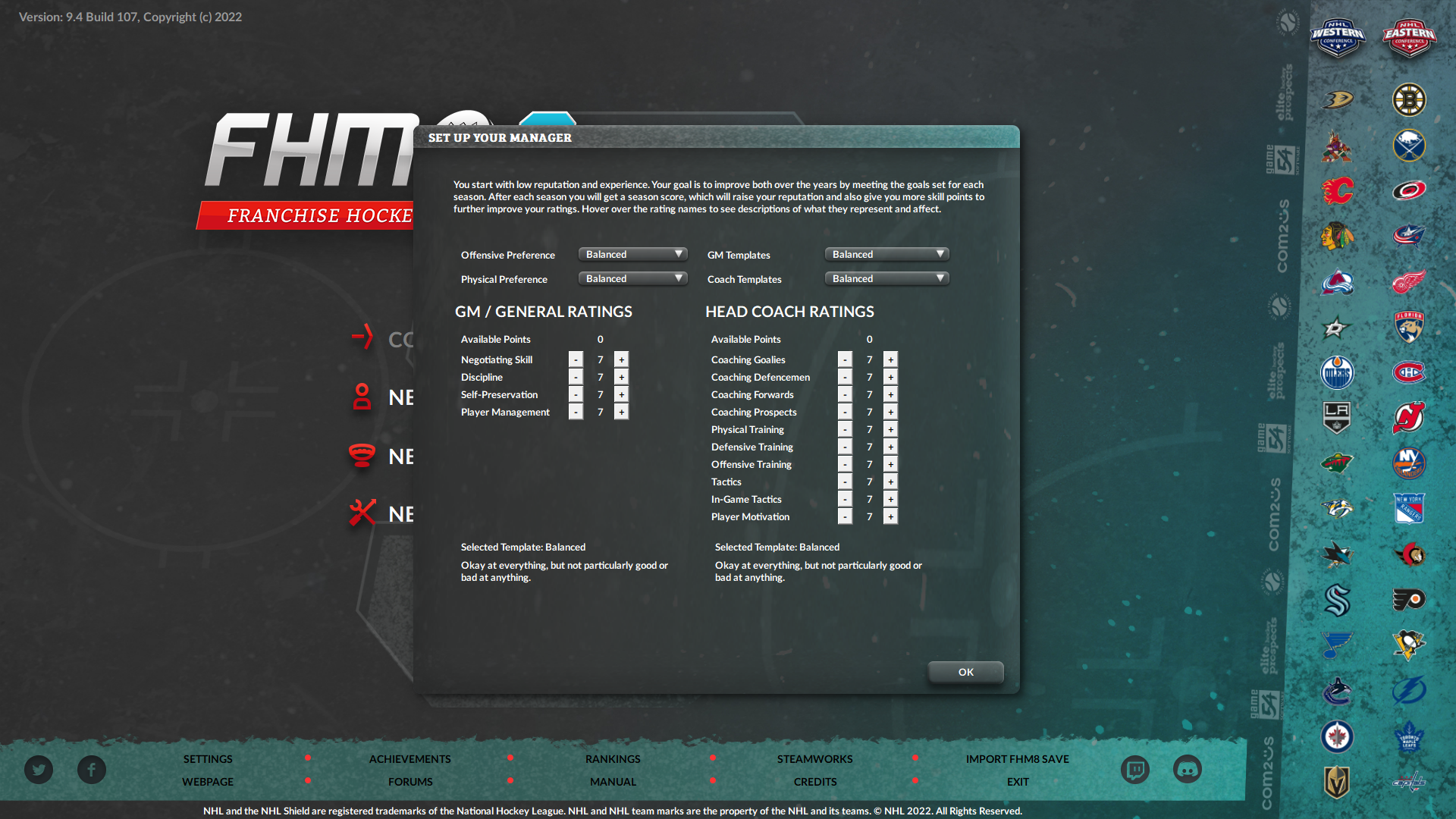
Task: Open the Physical Preference dropdown
Action: pyautogui.click(x=632, y=279)
